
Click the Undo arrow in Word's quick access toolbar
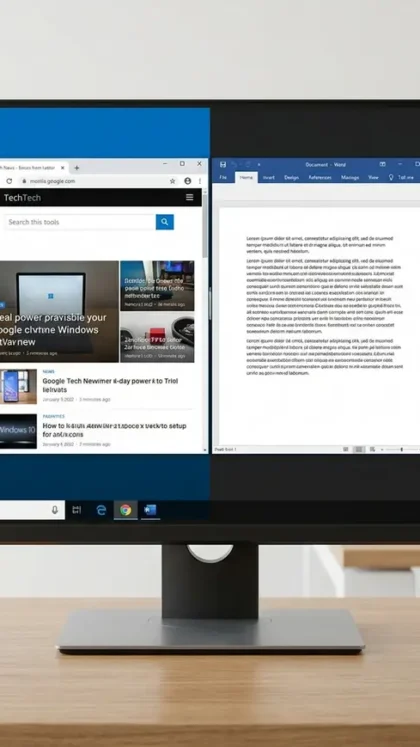click(x=235, y=164)
